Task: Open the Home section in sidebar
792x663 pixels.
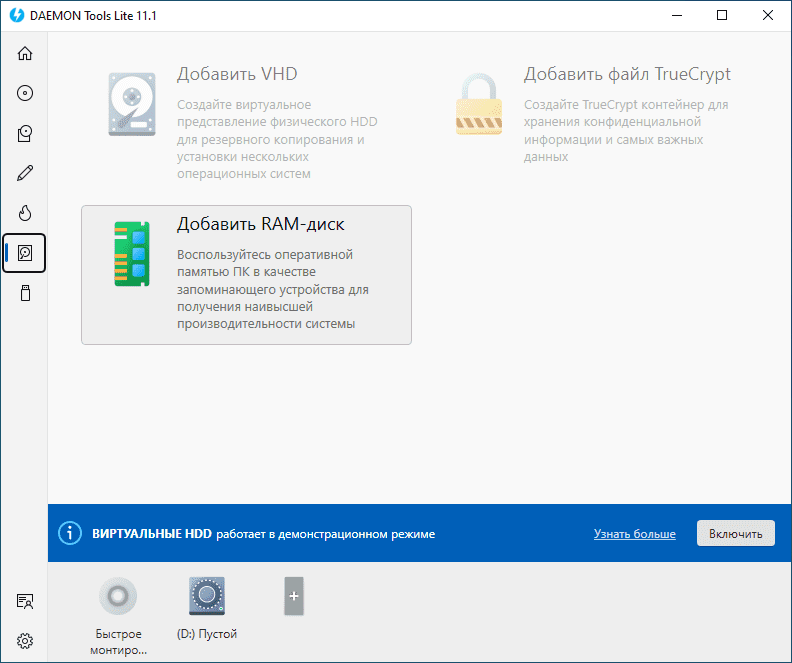Action: 25,53
